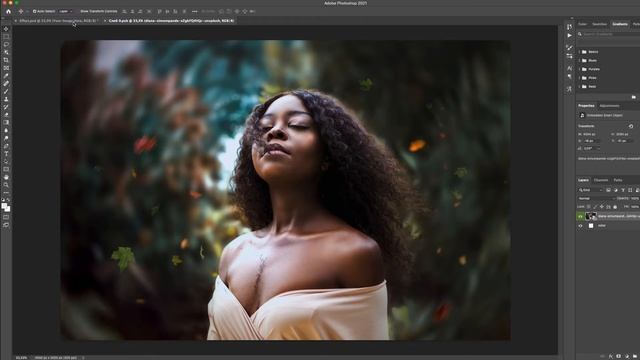This screenshot has width=640, height=360.
Task: Select the Pen tool
Action: (x=6, y=146)
